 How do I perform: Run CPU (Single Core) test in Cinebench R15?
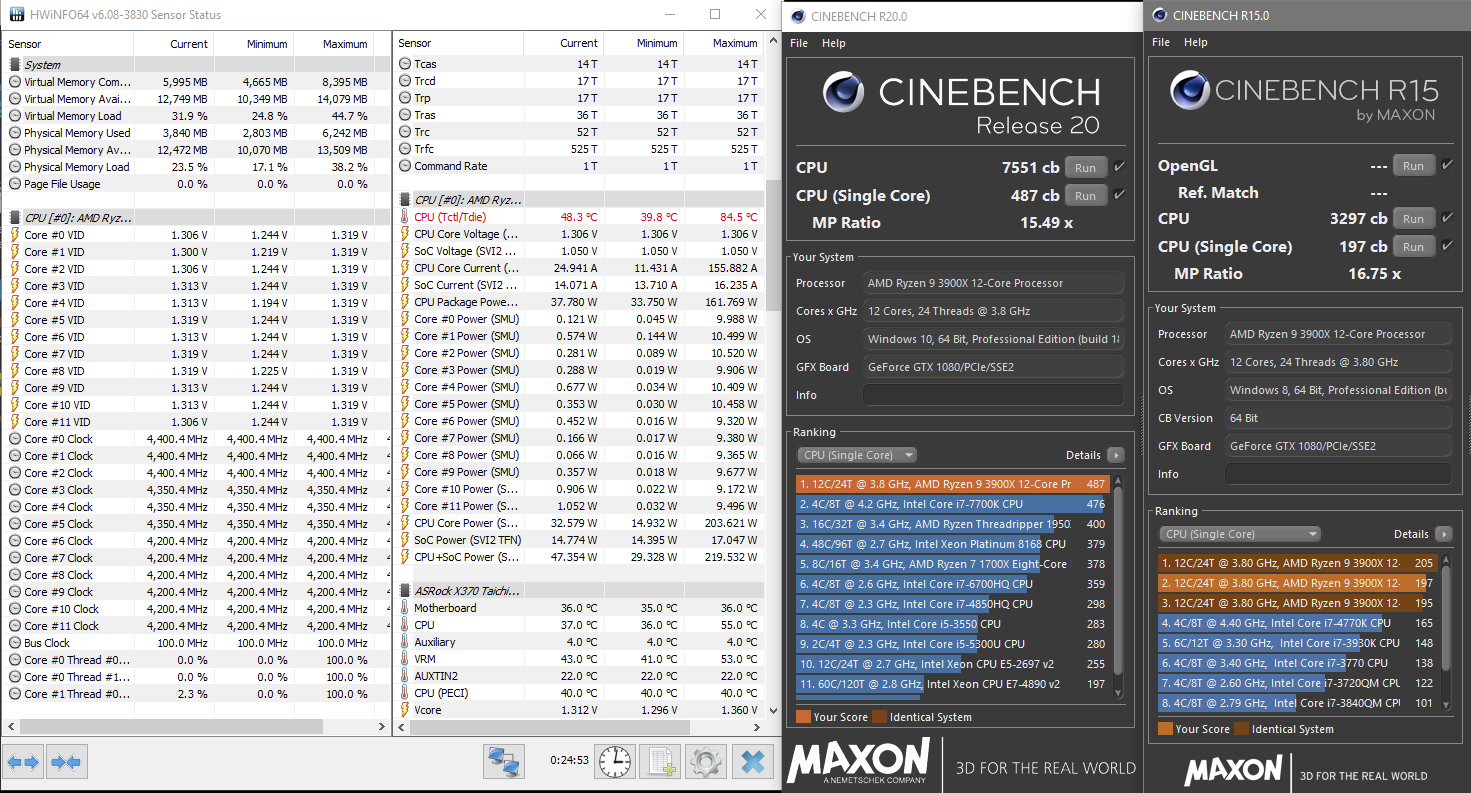coord(1413,247)
